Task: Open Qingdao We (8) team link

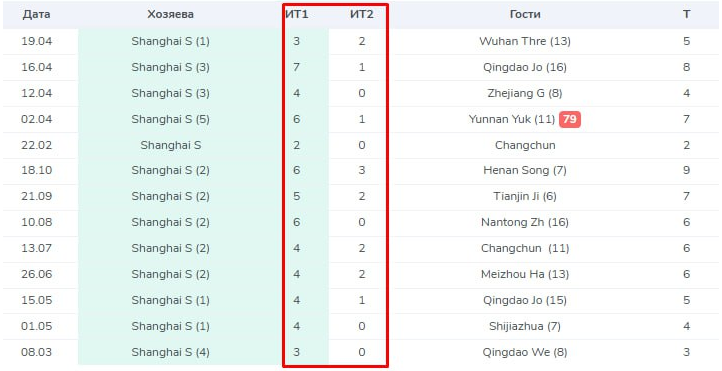Action: click(x=525, y=352)
